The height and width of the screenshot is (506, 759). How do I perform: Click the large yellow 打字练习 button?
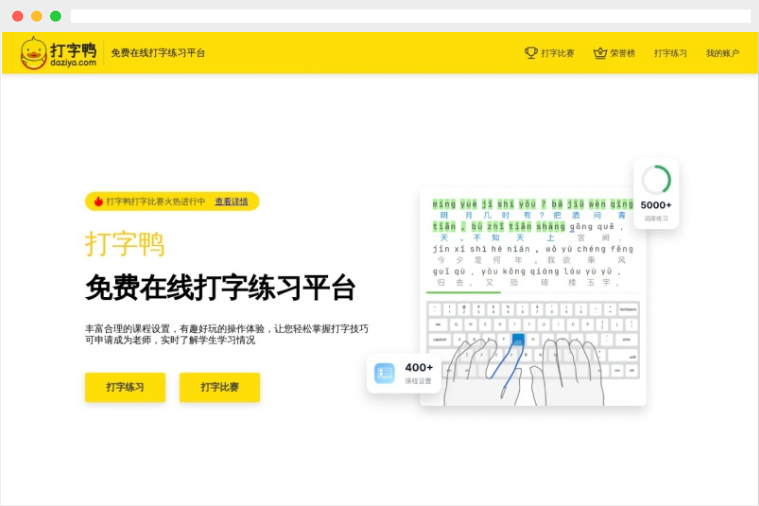click(x=125, y=387)
